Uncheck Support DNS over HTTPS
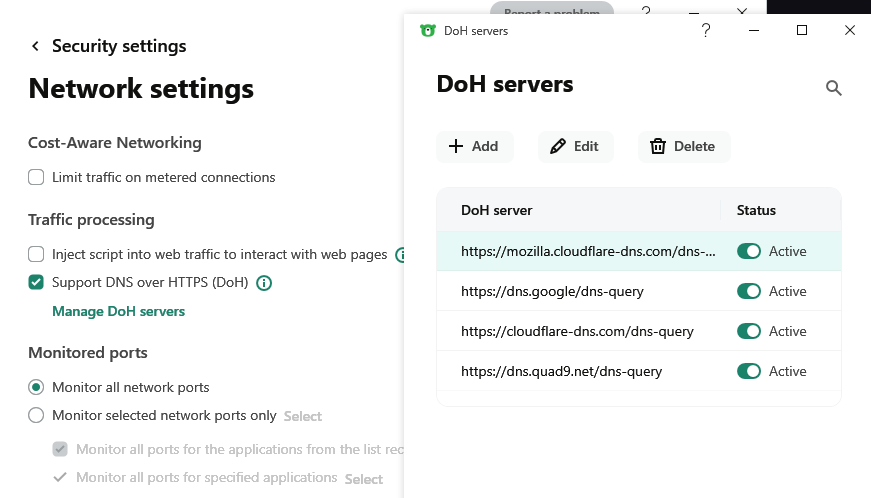The width and height of the screenshot is (871, 498). point(36,282)
